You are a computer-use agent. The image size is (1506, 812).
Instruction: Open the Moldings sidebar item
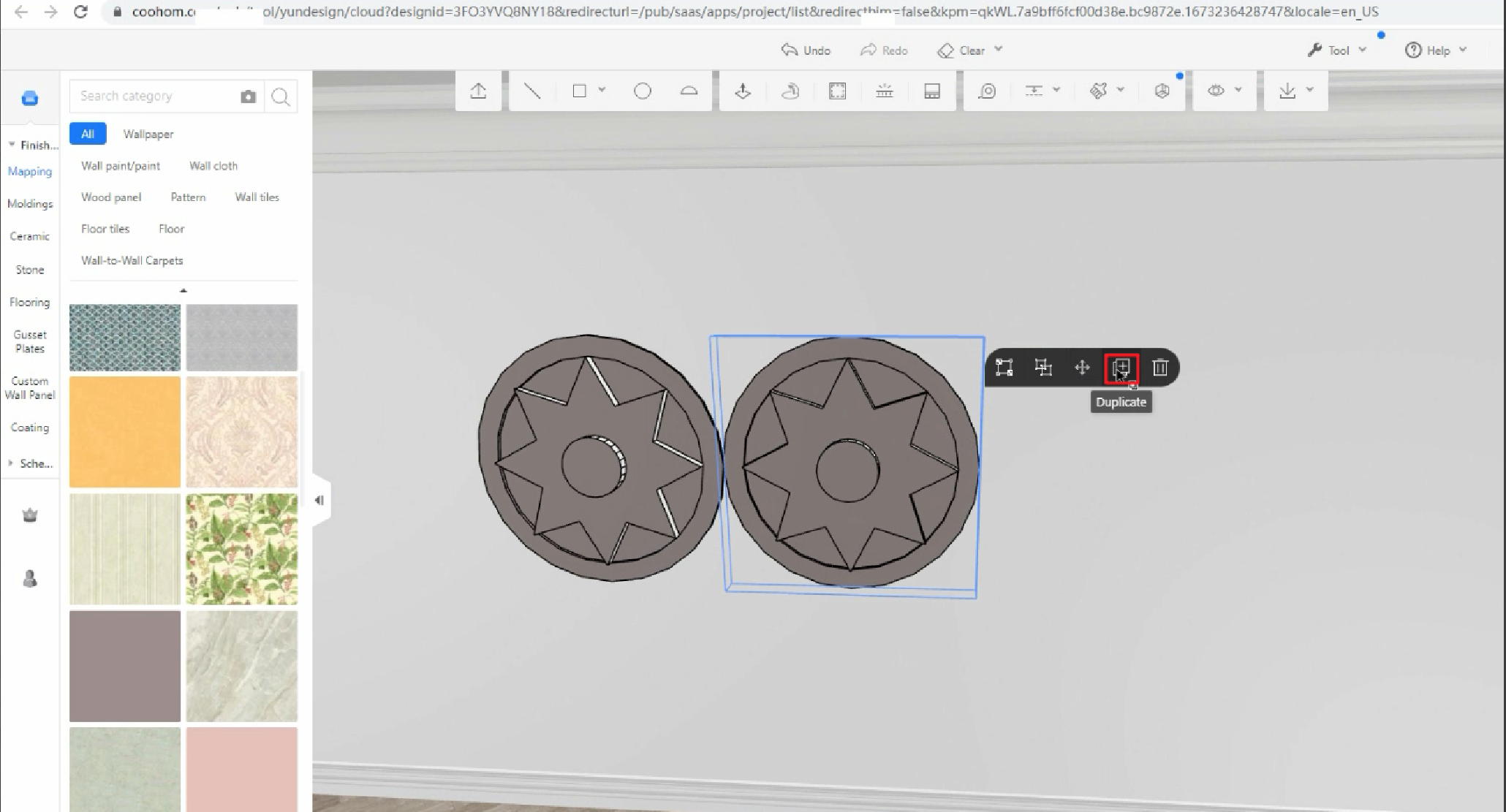30,204
